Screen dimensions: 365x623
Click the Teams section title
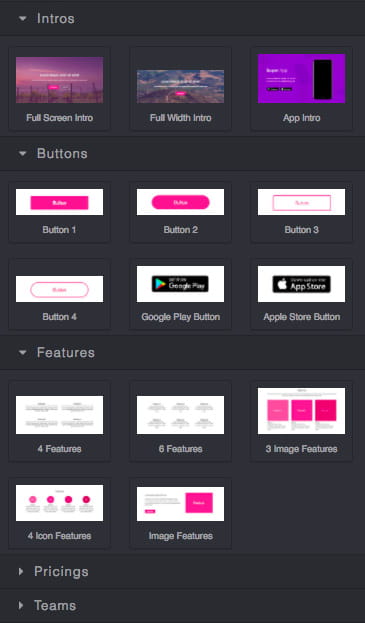click(x=55, y=606)
